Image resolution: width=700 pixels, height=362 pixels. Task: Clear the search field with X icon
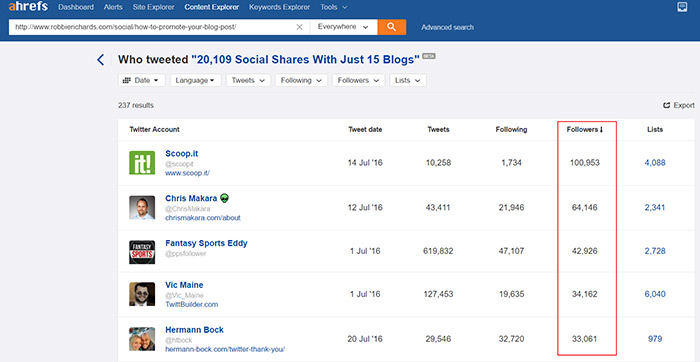point(300,27)
